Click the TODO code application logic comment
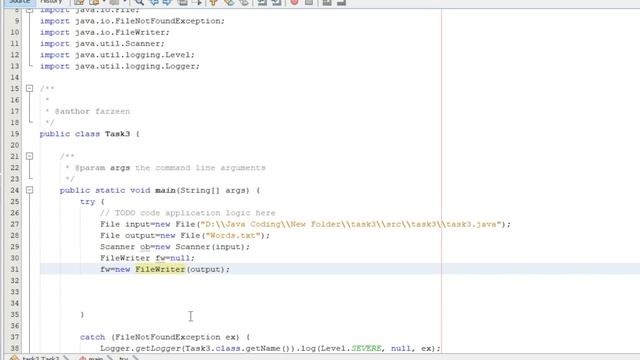 point(188,213)
